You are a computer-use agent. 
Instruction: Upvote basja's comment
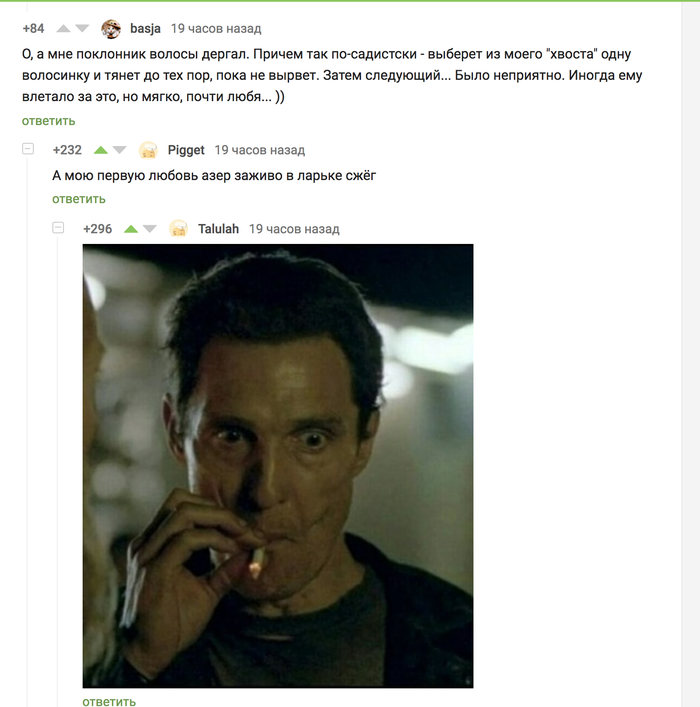(x=64, y=29)
